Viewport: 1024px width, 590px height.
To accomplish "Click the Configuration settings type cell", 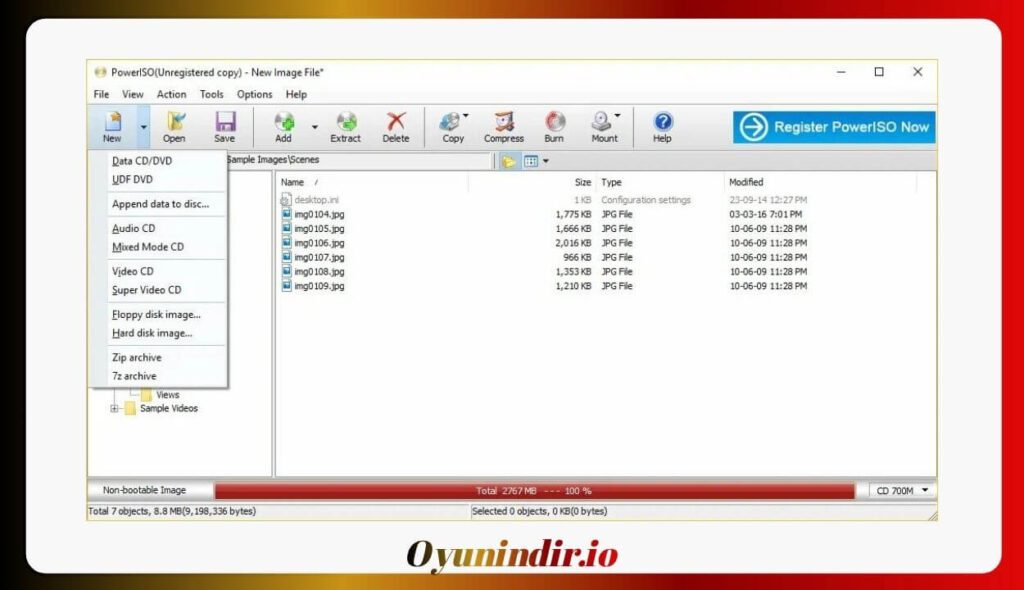I will point(646,200).
